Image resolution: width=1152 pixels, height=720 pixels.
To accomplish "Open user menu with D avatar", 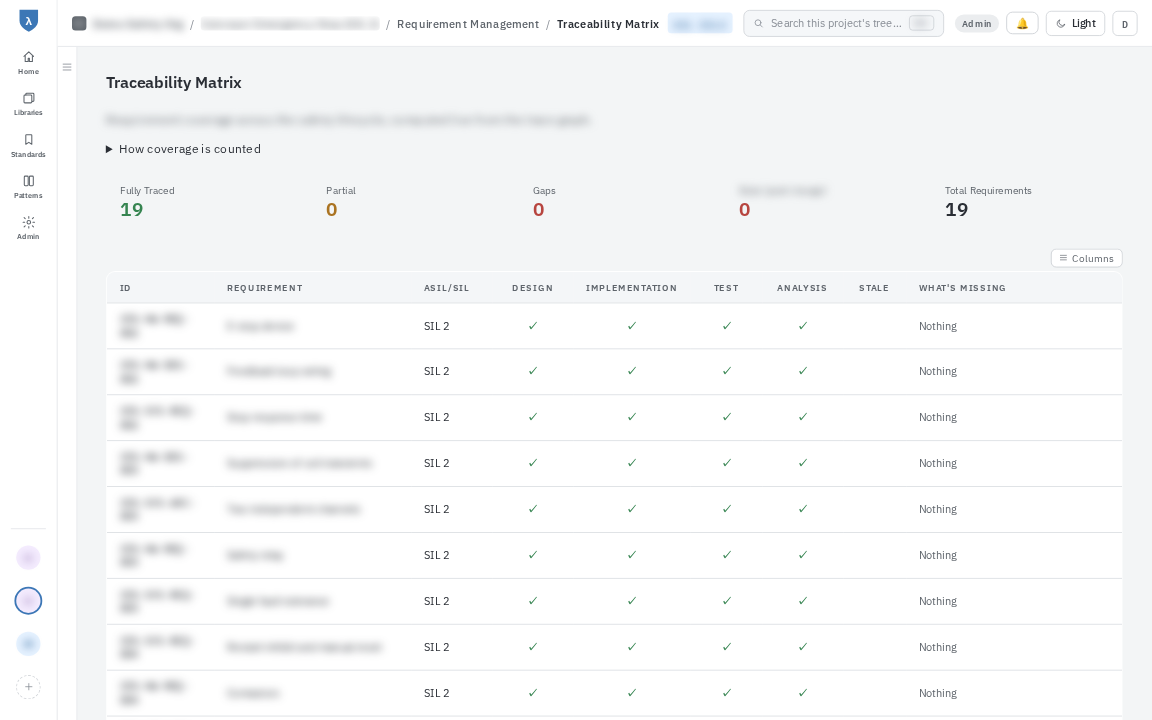I will (x=1125, y=24).
